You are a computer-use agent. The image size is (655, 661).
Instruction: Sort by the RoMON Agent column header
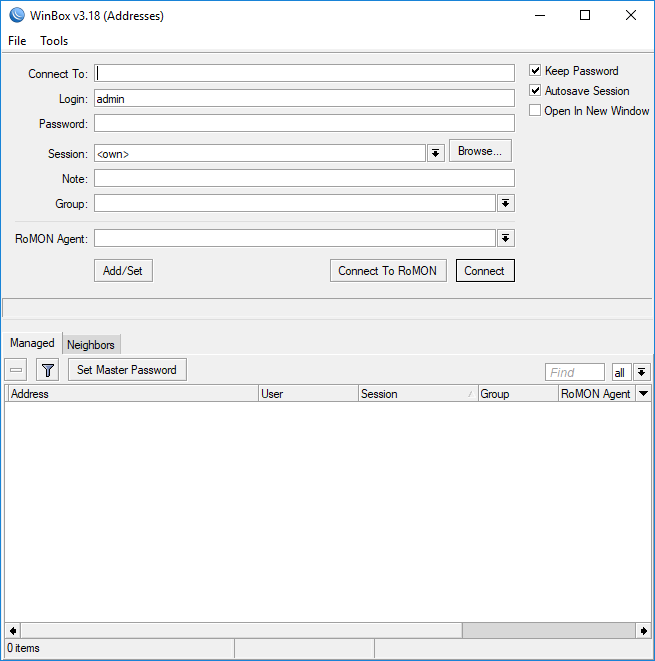coord(597,394)
